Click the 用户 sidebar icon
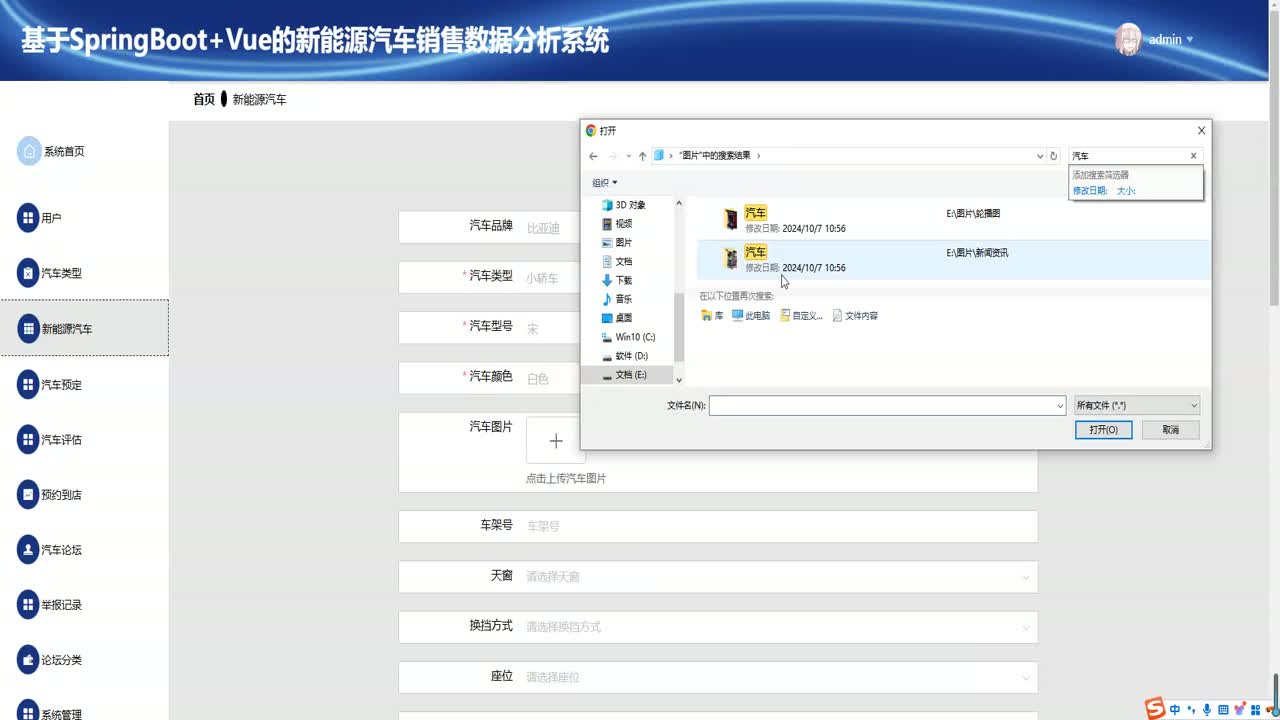Screen dimensions: 1280x720 [28, 218]
